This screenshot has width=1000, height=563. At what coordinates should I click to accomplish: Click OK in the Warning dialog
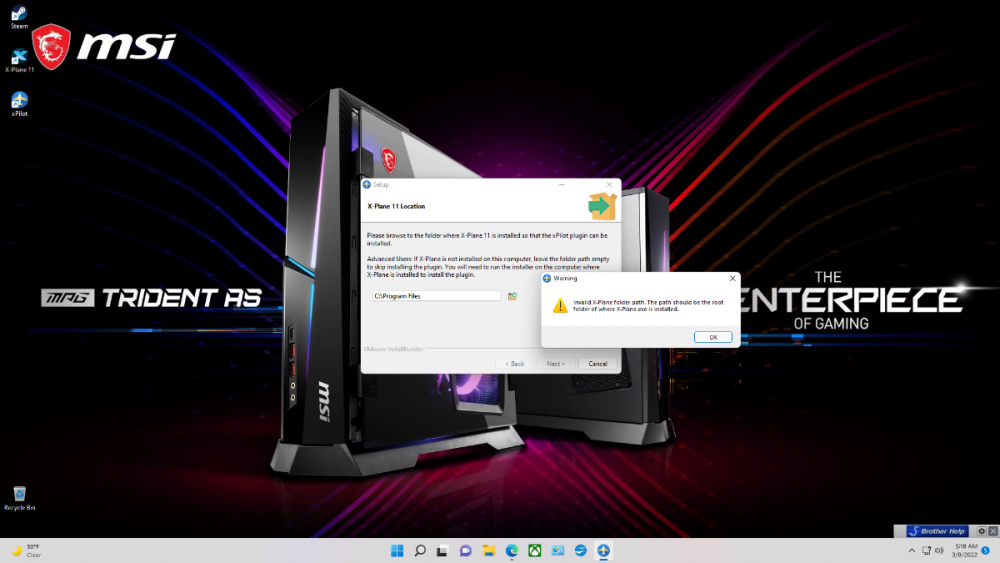(712, 337)
